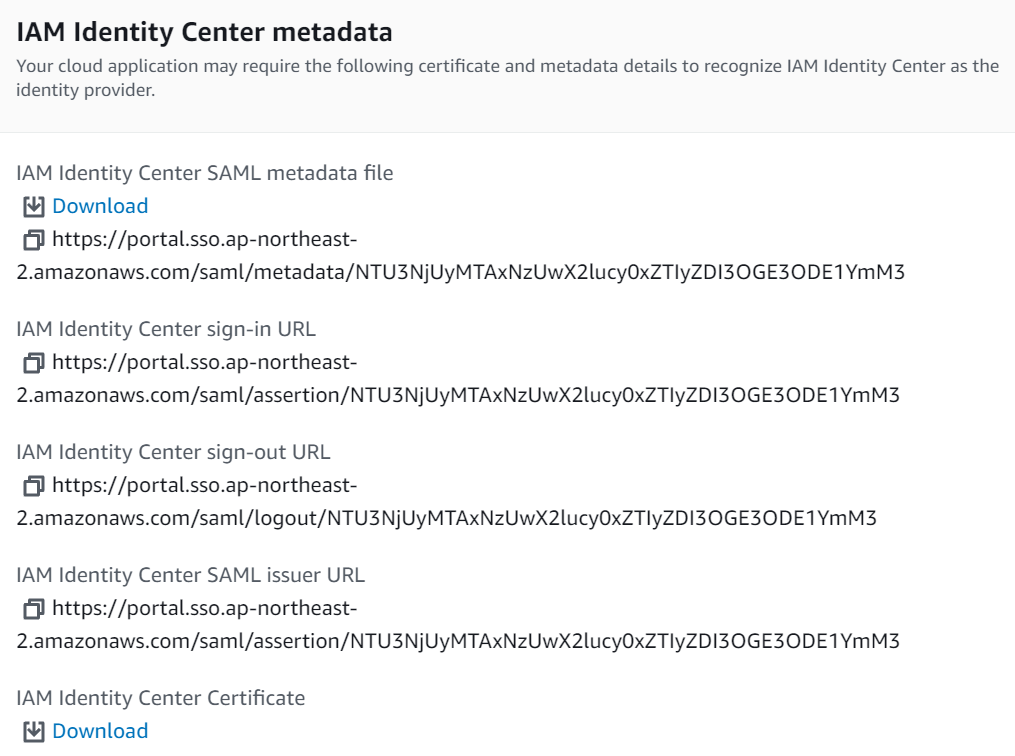Copy the SAML issuer URL
Viewport: 1015px width, 756px height.
(34, 608)
